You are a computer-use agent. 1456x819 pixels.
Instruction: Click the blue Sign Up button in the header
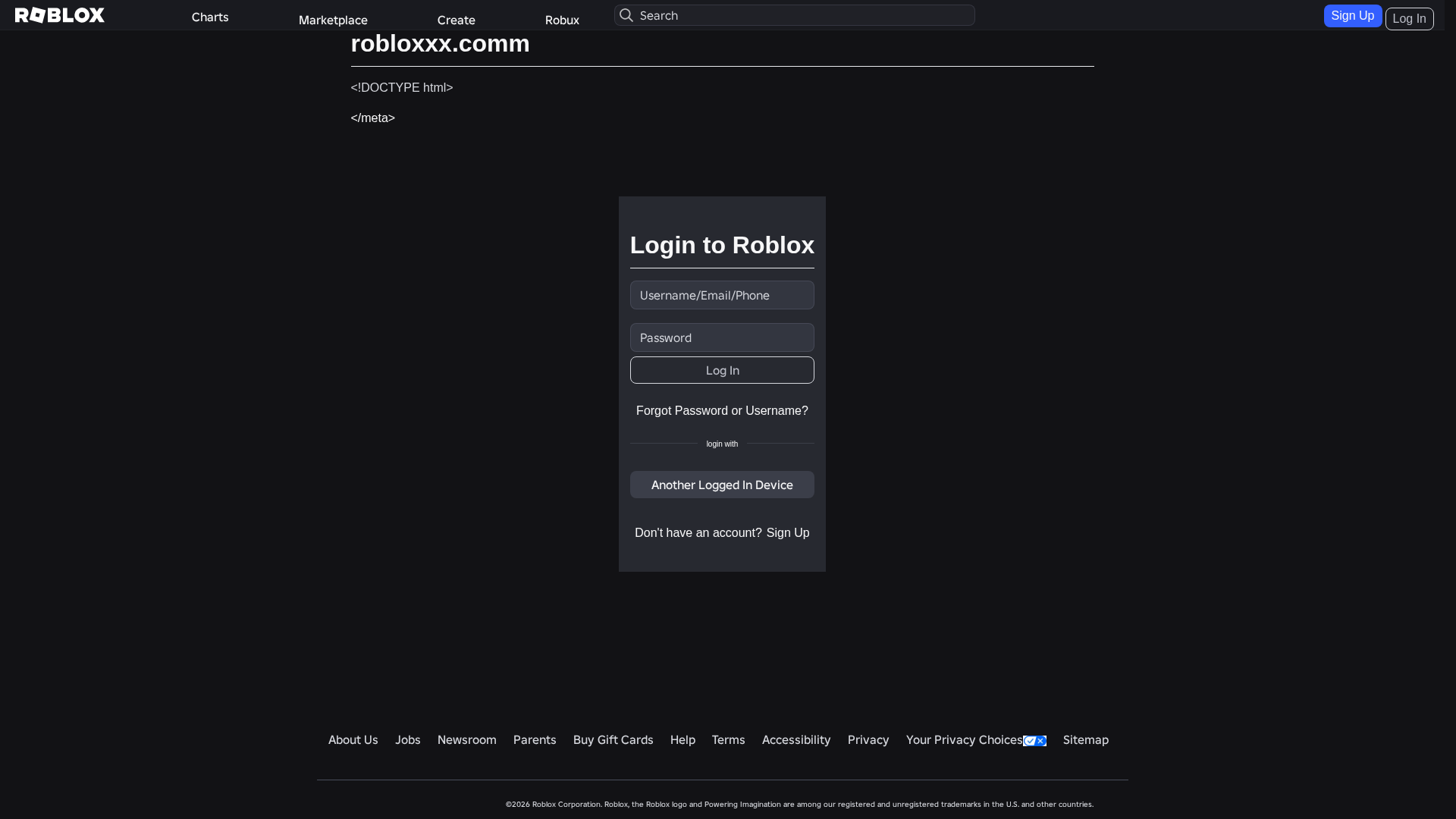(x=1353, y=16)
